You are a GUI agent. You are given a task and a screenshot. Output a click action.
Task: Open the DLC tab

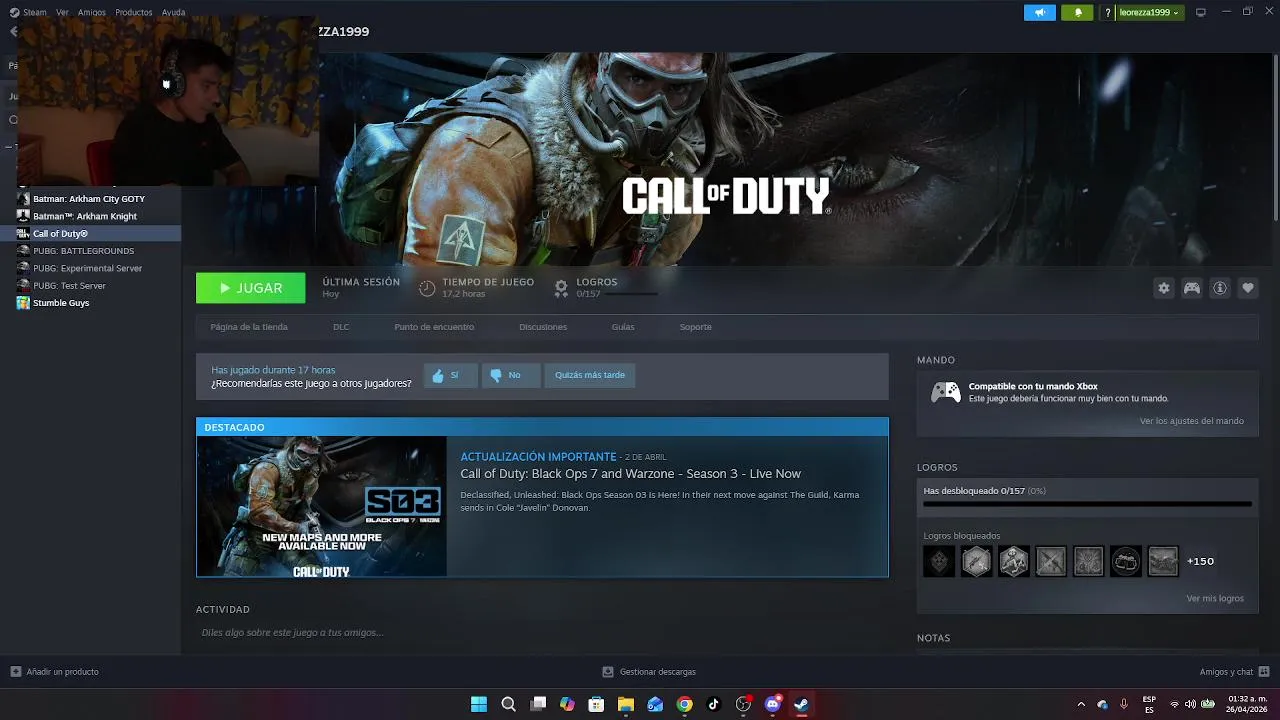tap(341, 327)
